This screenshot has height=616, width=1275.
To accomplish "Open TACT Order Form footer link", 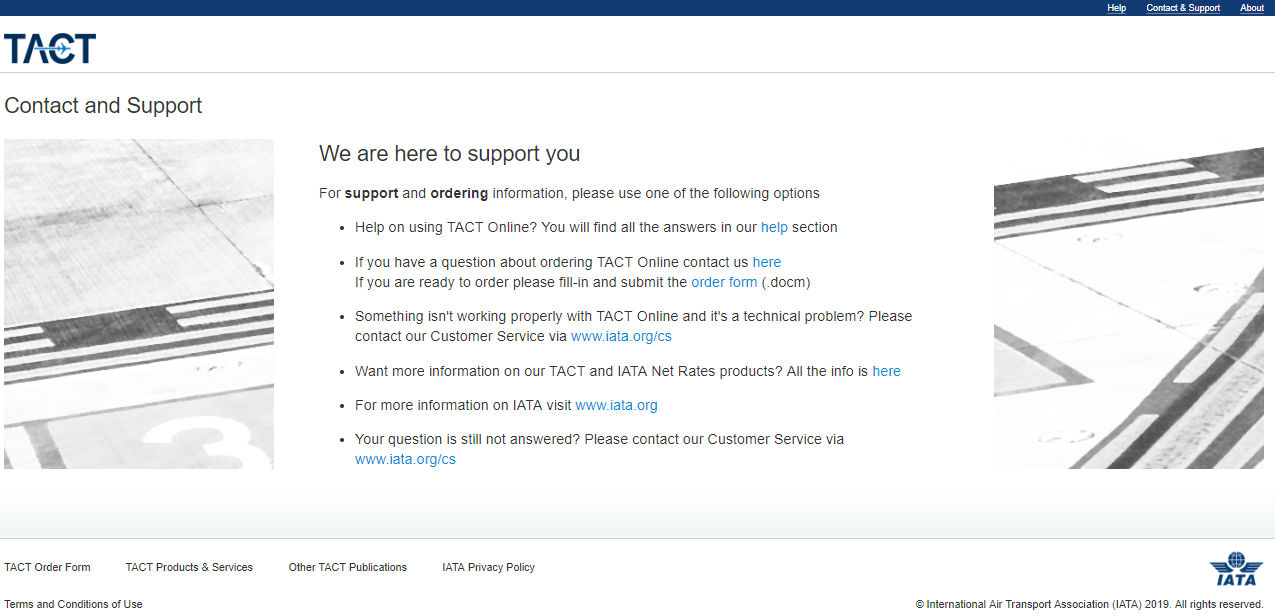I will [x=47, y=567].
